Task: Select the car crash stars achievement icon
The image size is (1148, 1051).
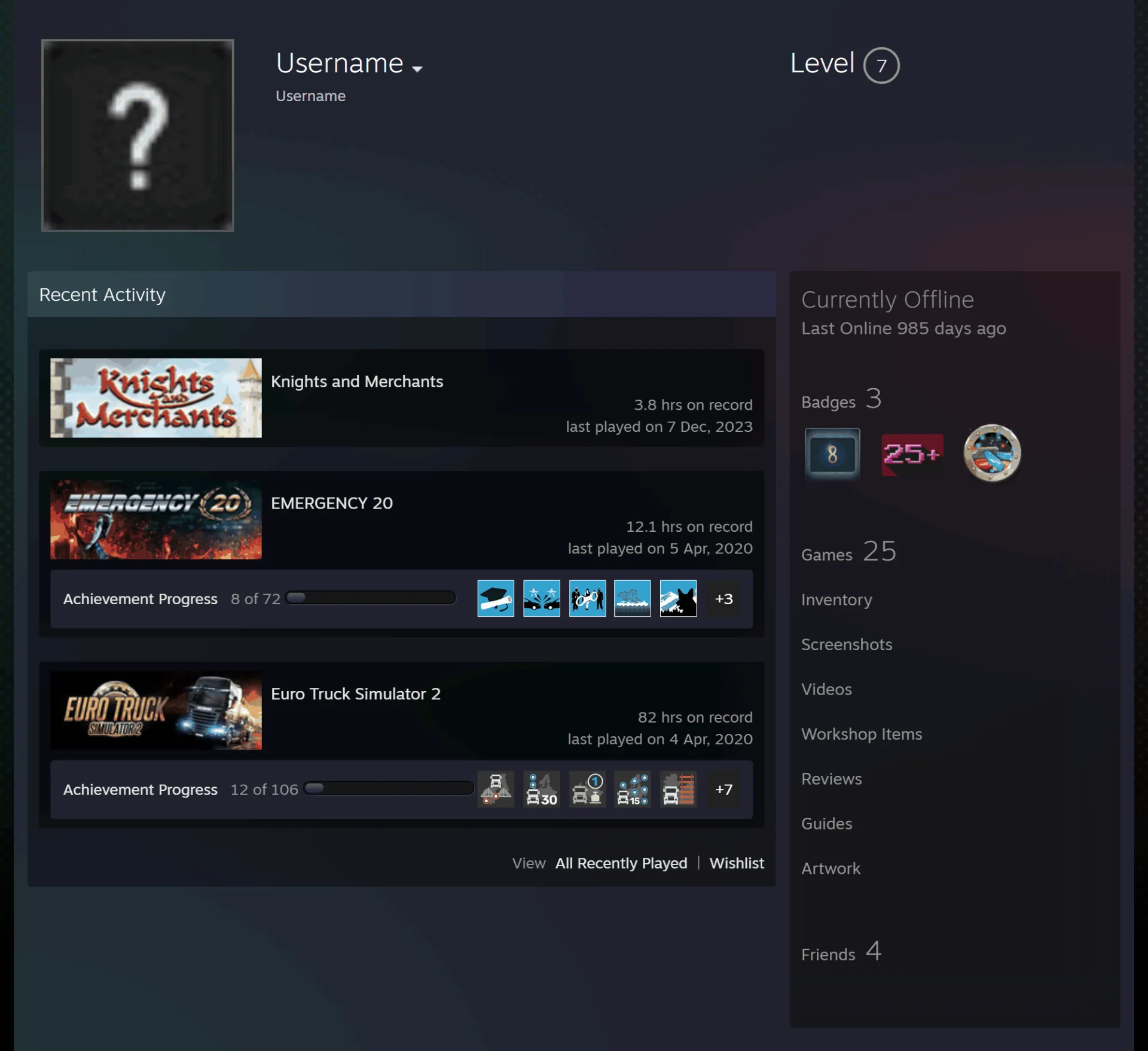Action: (x=542, y=598)
